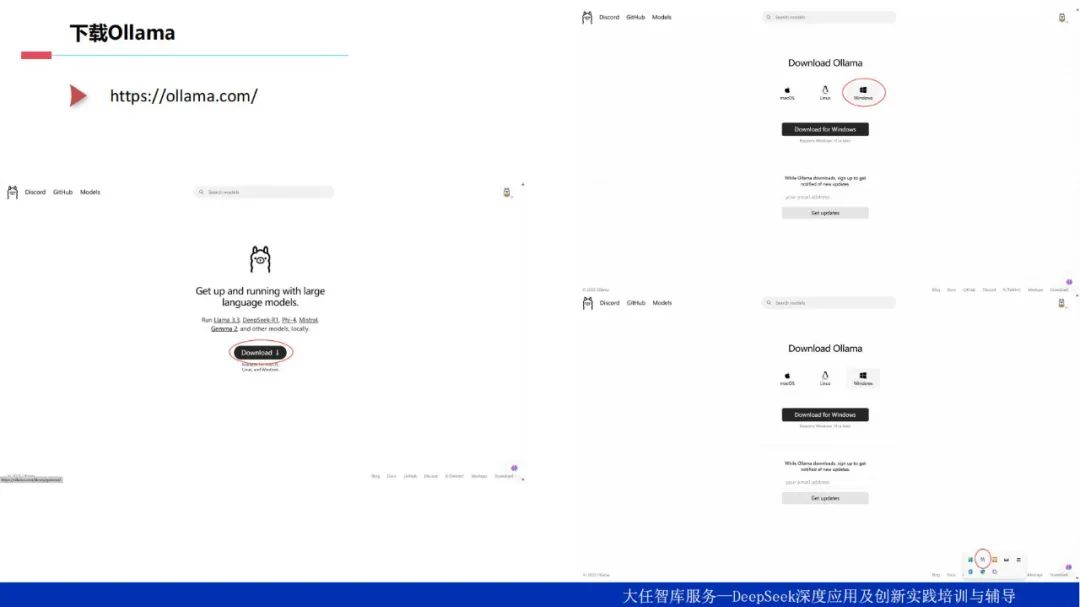Click the Download Ollama heading on the lower download page

[x=825, y=349]
